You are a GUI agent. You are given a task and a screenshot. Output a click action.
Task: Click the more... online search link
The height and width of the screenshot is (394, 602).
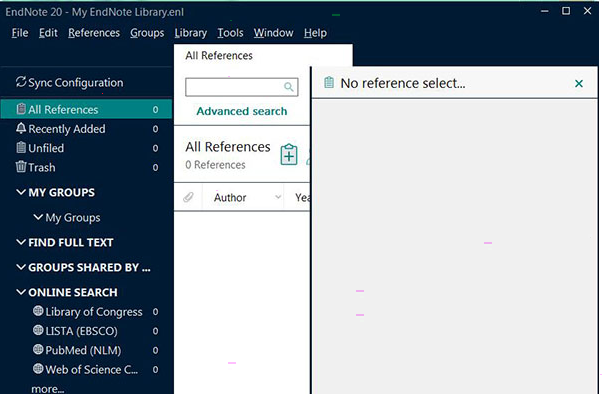(48, 389)
